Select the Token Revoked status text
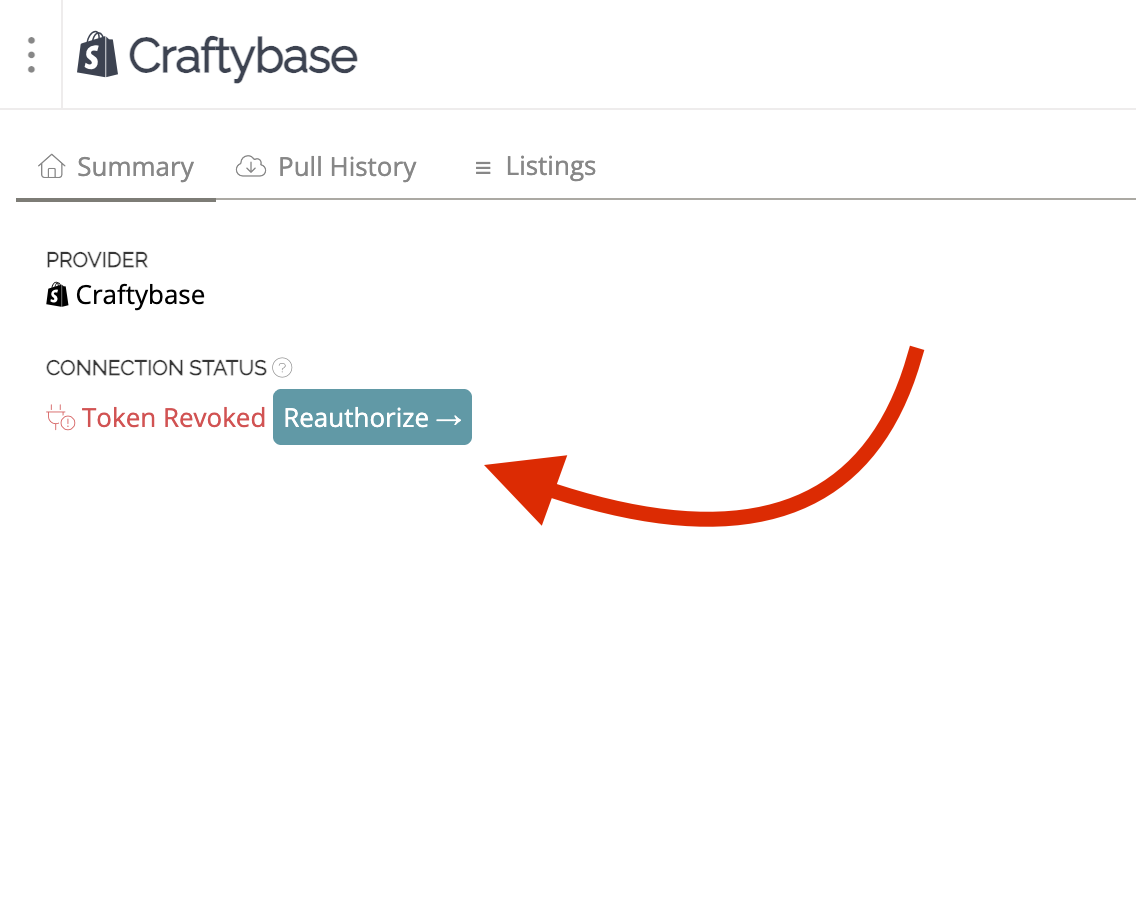 click(x=174, y=418)
